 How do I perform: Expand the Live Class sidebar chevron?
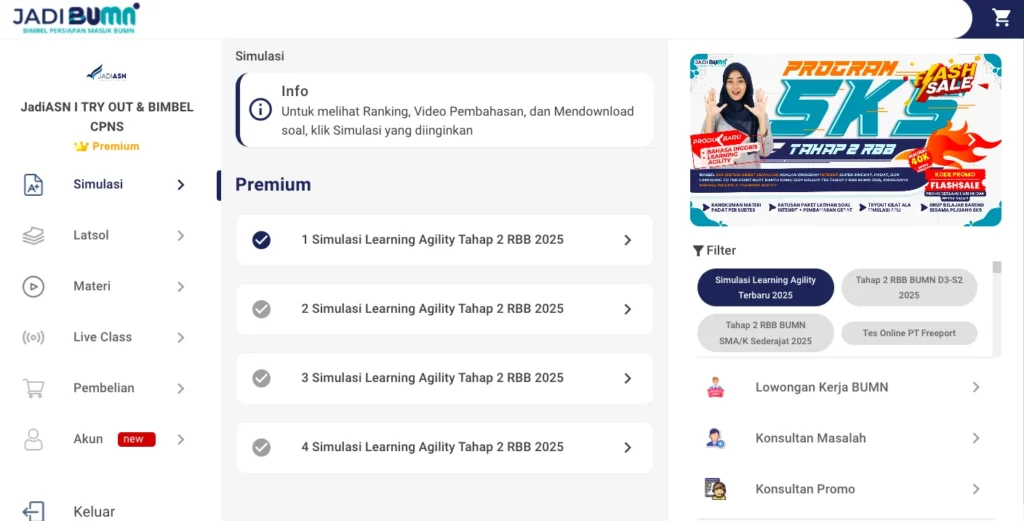coord(181,338)
